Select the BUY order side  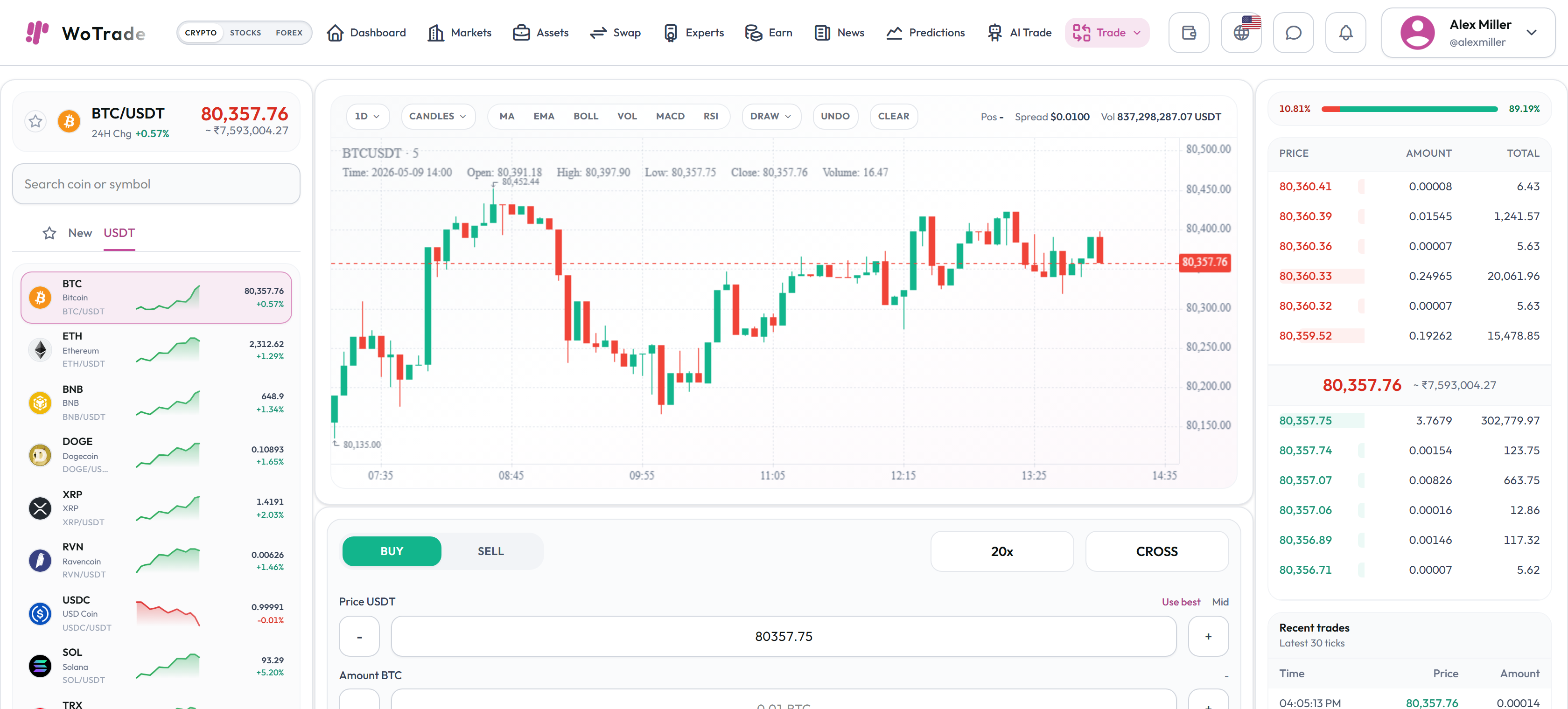click(392, 551)
